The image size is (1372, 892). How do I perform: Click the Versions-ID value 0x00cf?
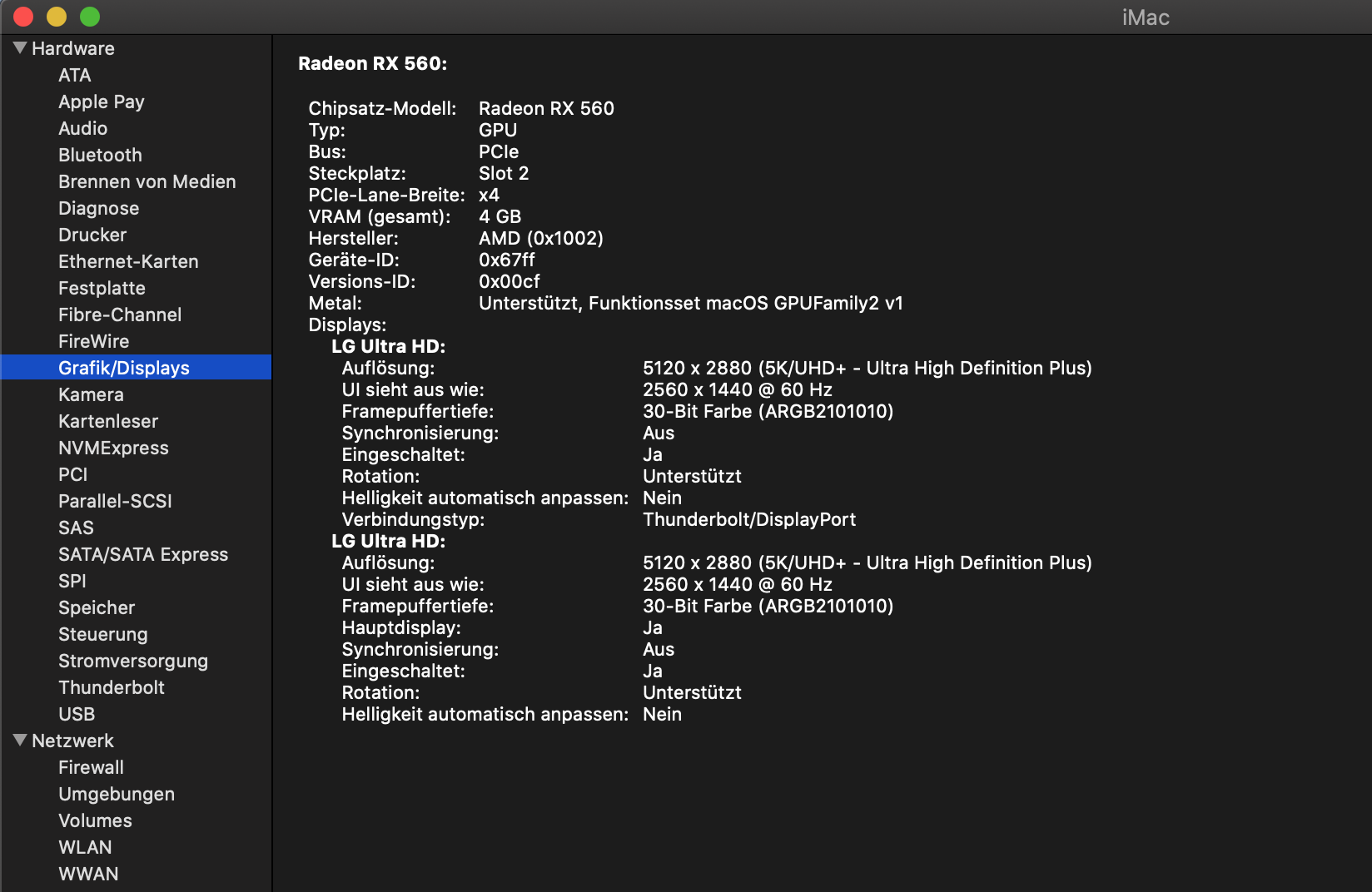510,281
